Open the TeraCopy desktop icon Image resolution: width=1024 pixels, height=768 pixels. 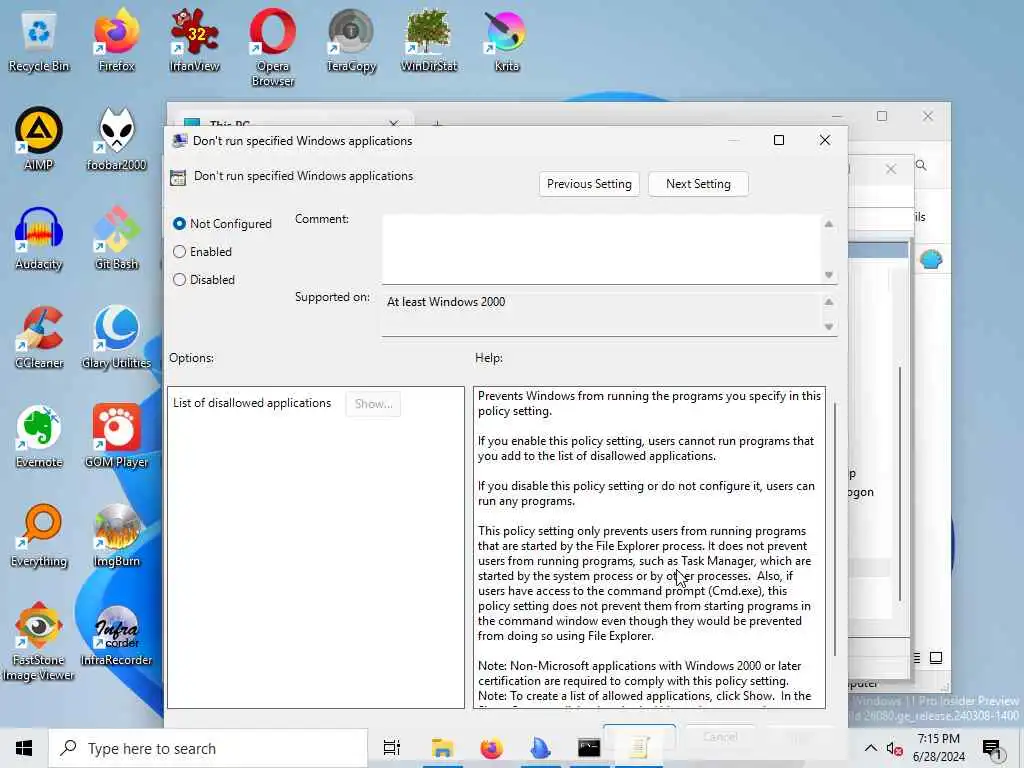coord(351,42)
